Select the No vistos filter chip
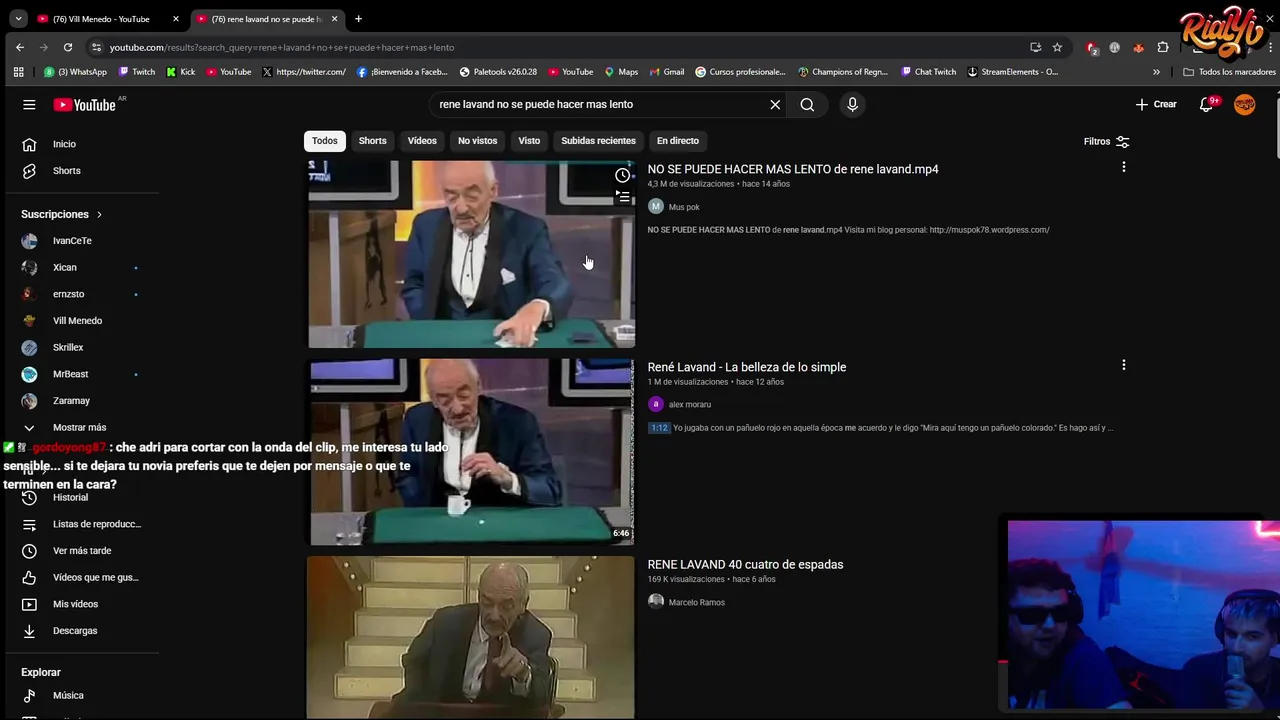The height and width of the screenshot is (720, 1280). point(477,141)
